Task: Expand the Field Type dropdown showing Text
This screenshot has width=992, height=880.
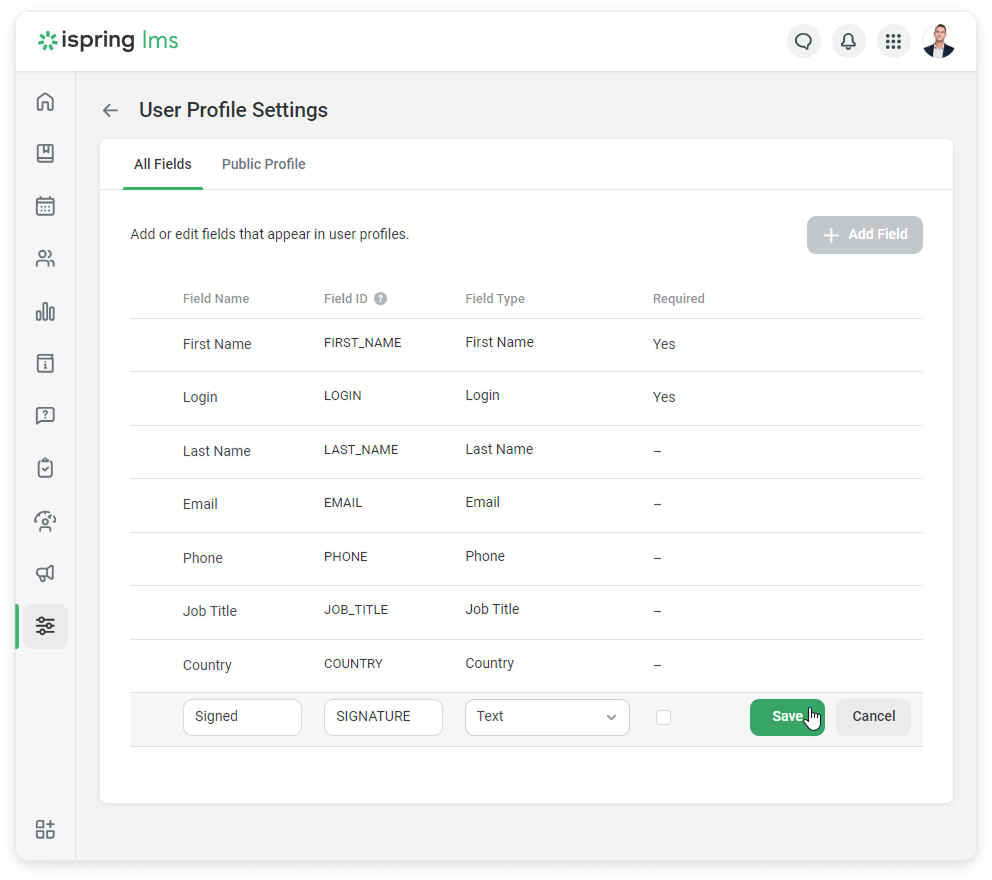Action: 547,717
